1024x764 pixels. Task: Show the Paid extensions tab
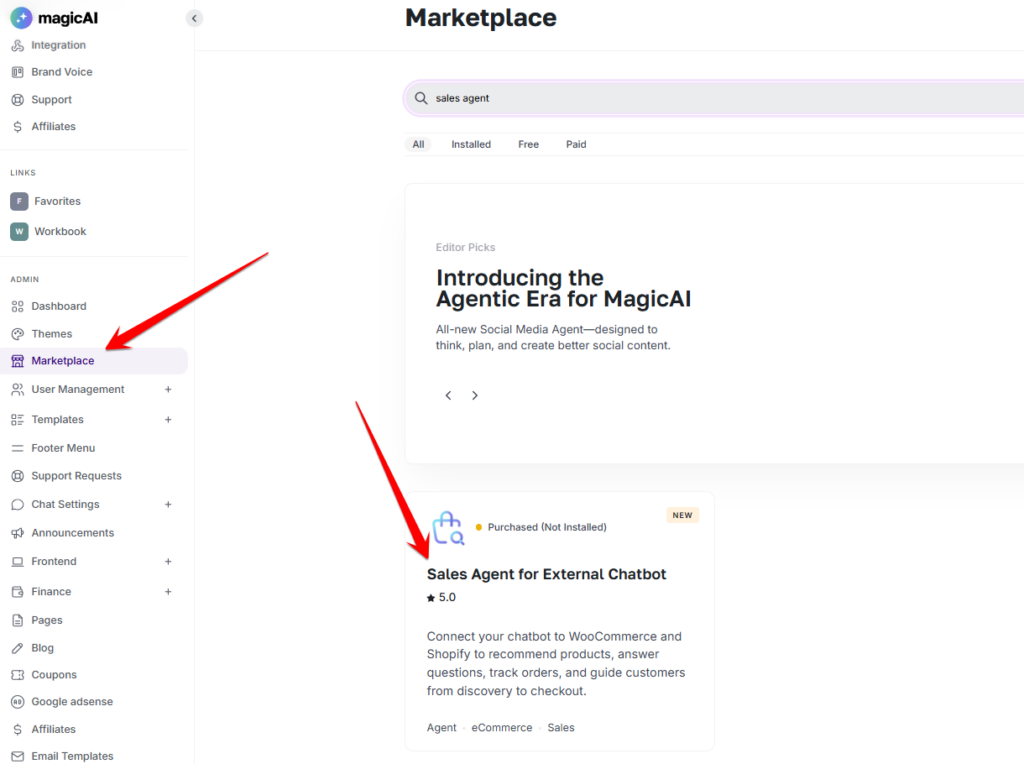(x=576, y=145)
